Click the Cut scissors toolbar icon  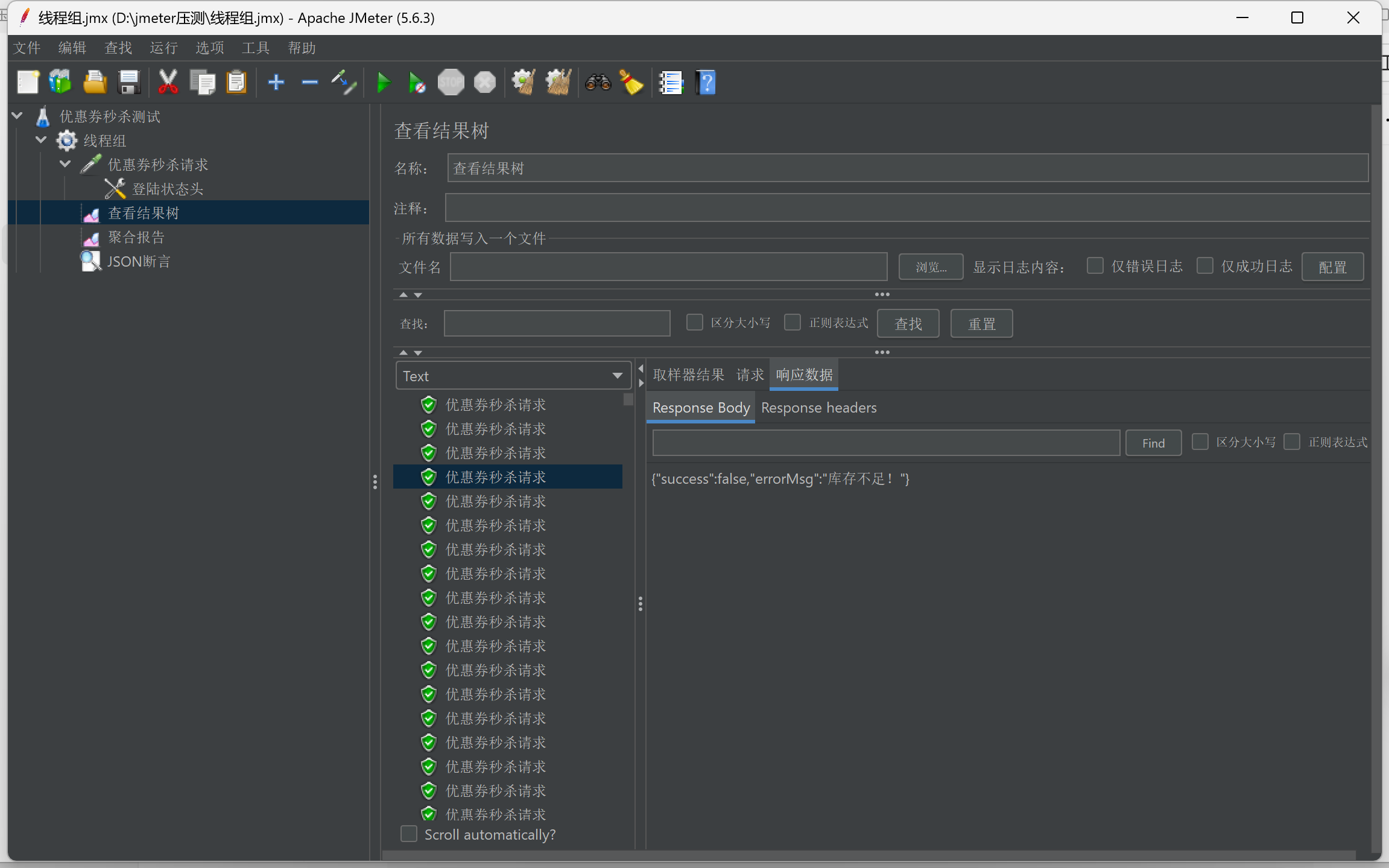[168, 83]
